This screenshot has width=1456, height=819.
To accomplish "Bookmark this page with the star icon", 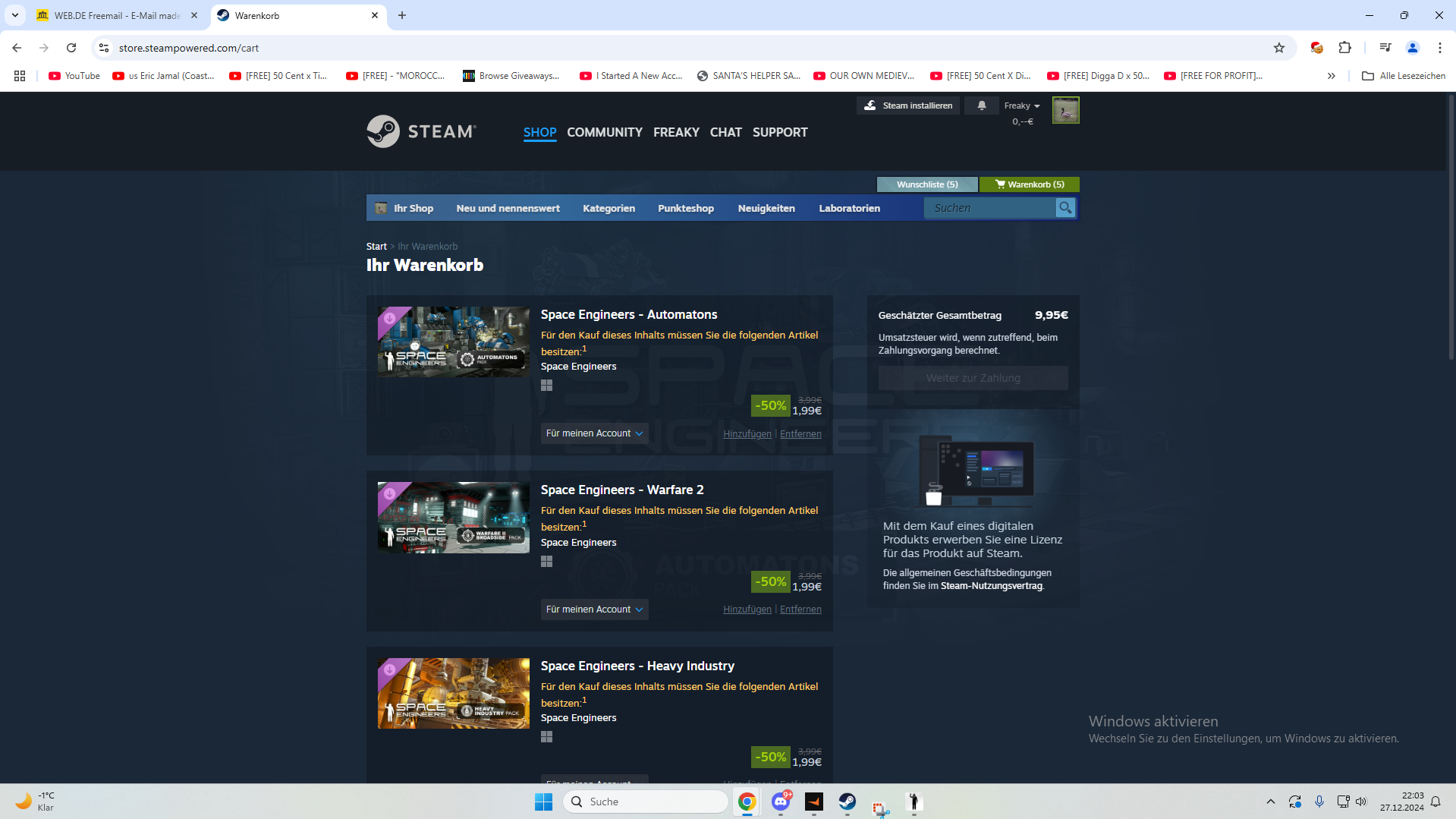I will coord(1279,48).
